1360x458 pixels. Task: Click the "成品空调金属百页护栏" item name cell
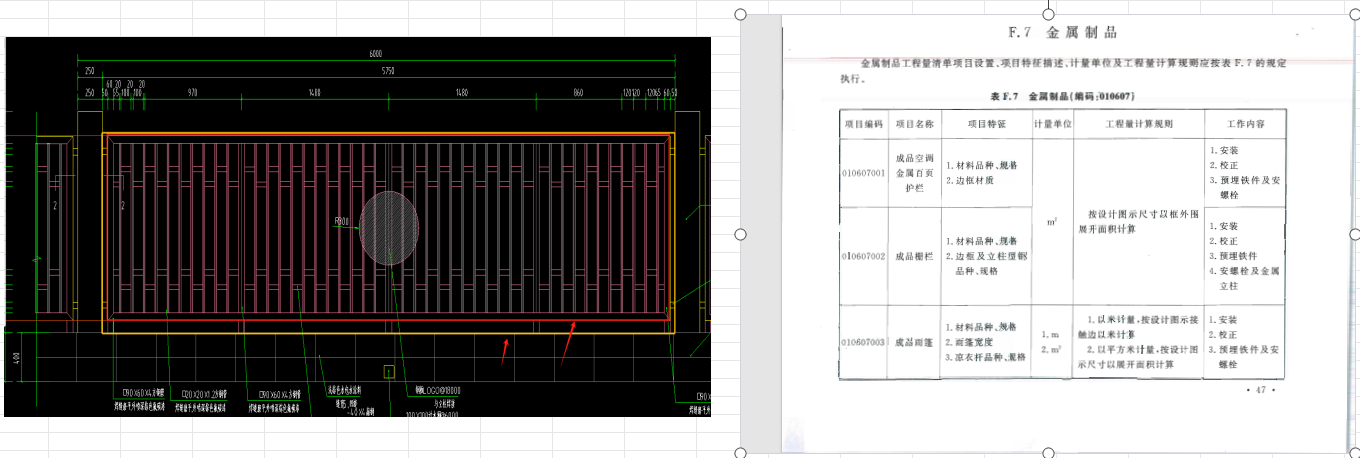(914, 173)
